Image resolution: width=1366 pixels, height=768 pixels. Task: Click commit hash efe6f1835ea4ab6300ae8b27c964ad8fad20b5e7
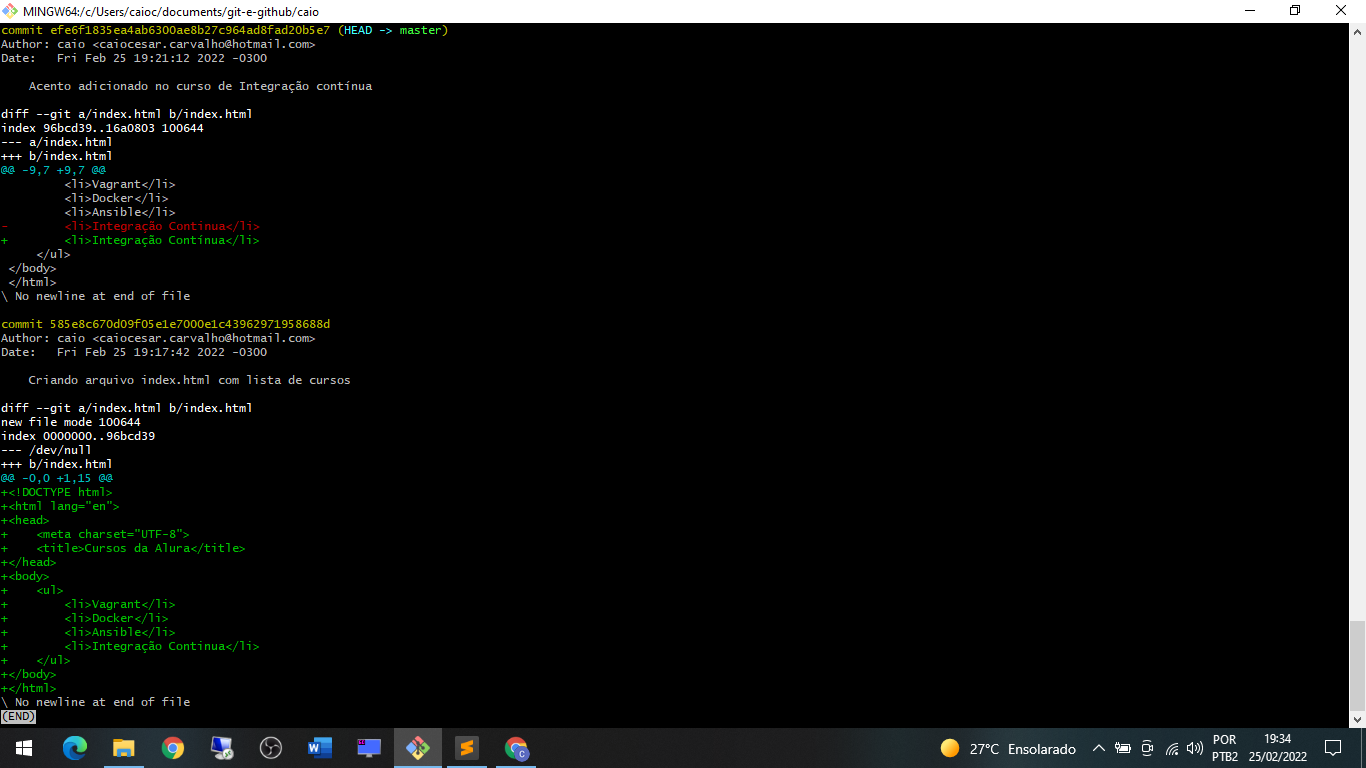click(x=190, y=30)
